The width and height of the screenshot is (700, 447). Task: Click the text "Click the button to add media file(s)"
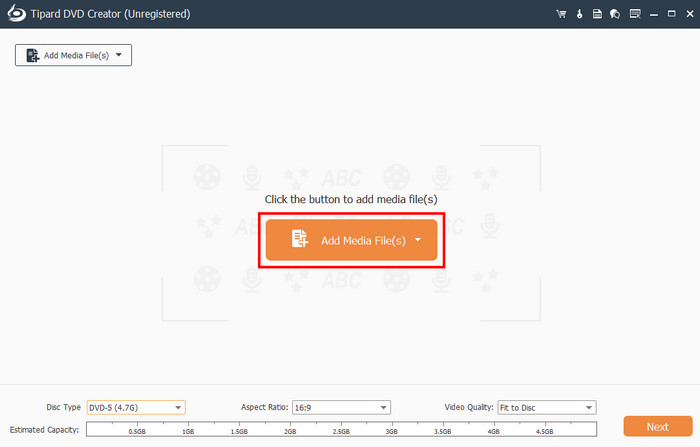tap(351, 199)
